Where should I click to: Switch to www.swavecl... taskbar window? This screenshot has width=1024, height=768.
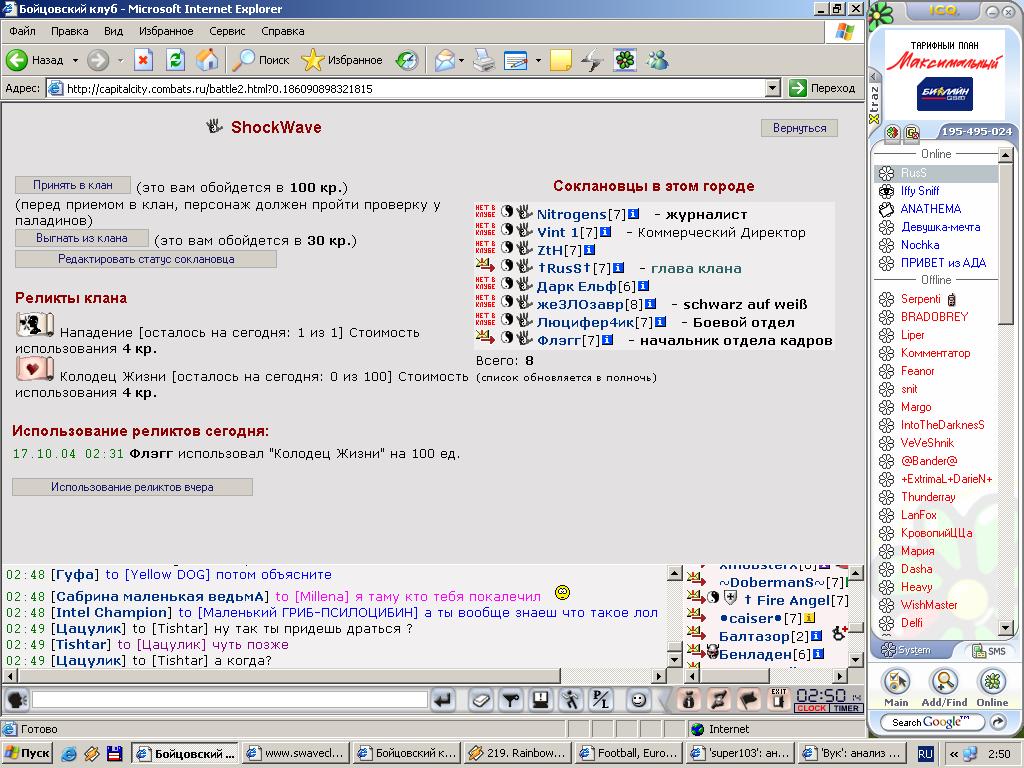pyautogui.click(x=296, y=753)
